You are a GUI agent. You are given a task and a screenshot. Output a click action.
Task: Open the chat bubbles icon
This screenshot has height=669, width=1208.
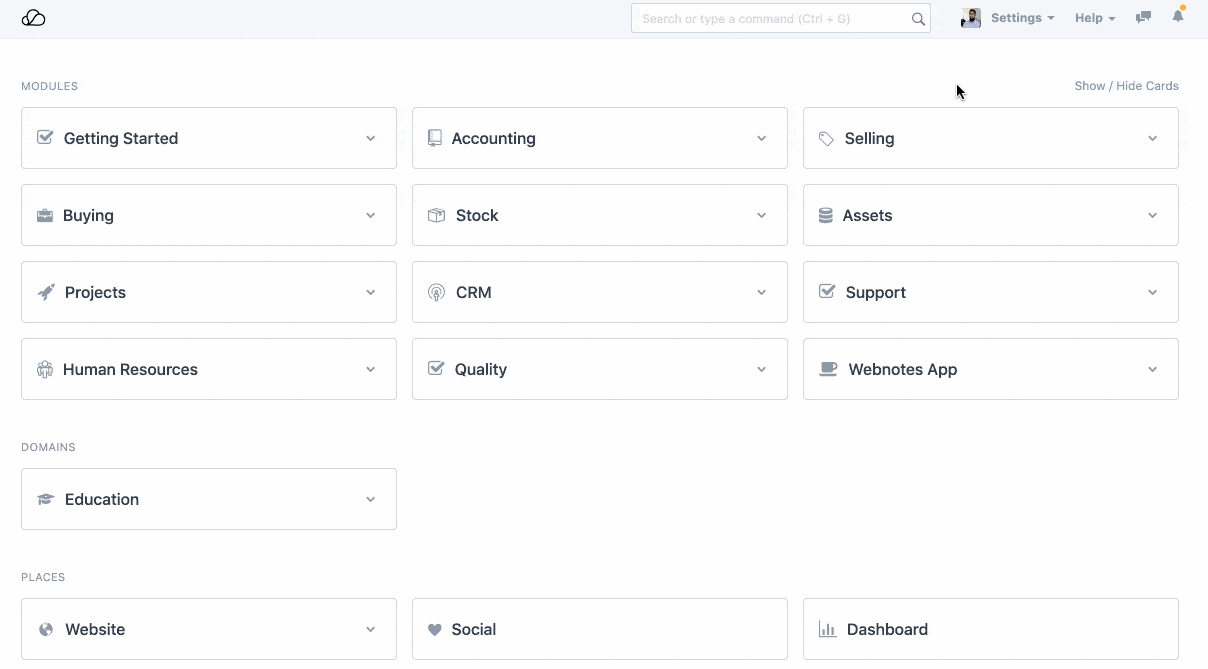point(1143,18)
